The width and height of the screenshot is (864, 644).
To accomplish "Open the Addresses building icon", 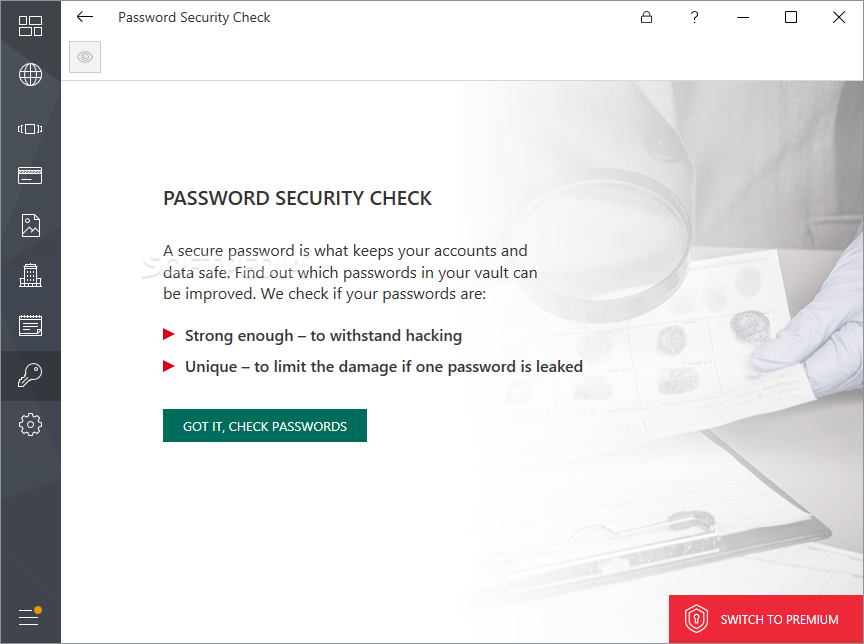I will pyautogui.click(x=30, y=275).
